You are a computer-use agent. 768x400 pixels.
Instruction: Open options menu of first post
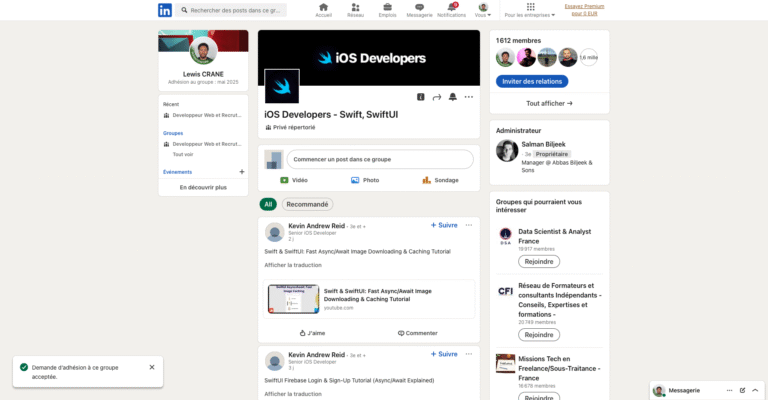[x=469, y=225]
